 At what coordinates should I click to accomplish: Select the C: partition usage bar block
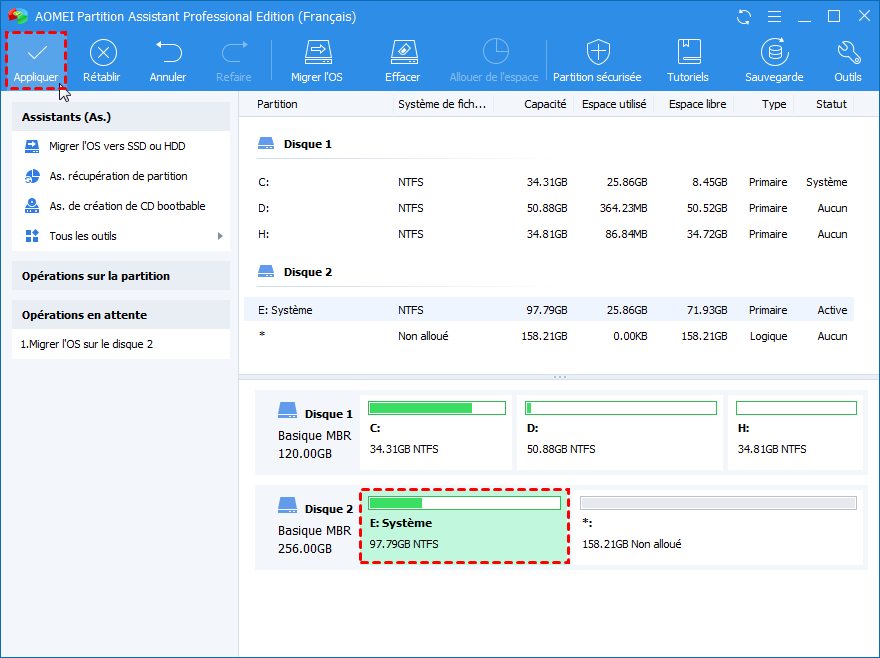pos(436,430)
